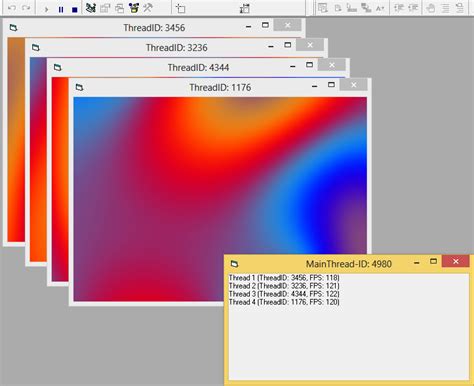
Task: Stop the program with the End button
Action: (75, 9)
